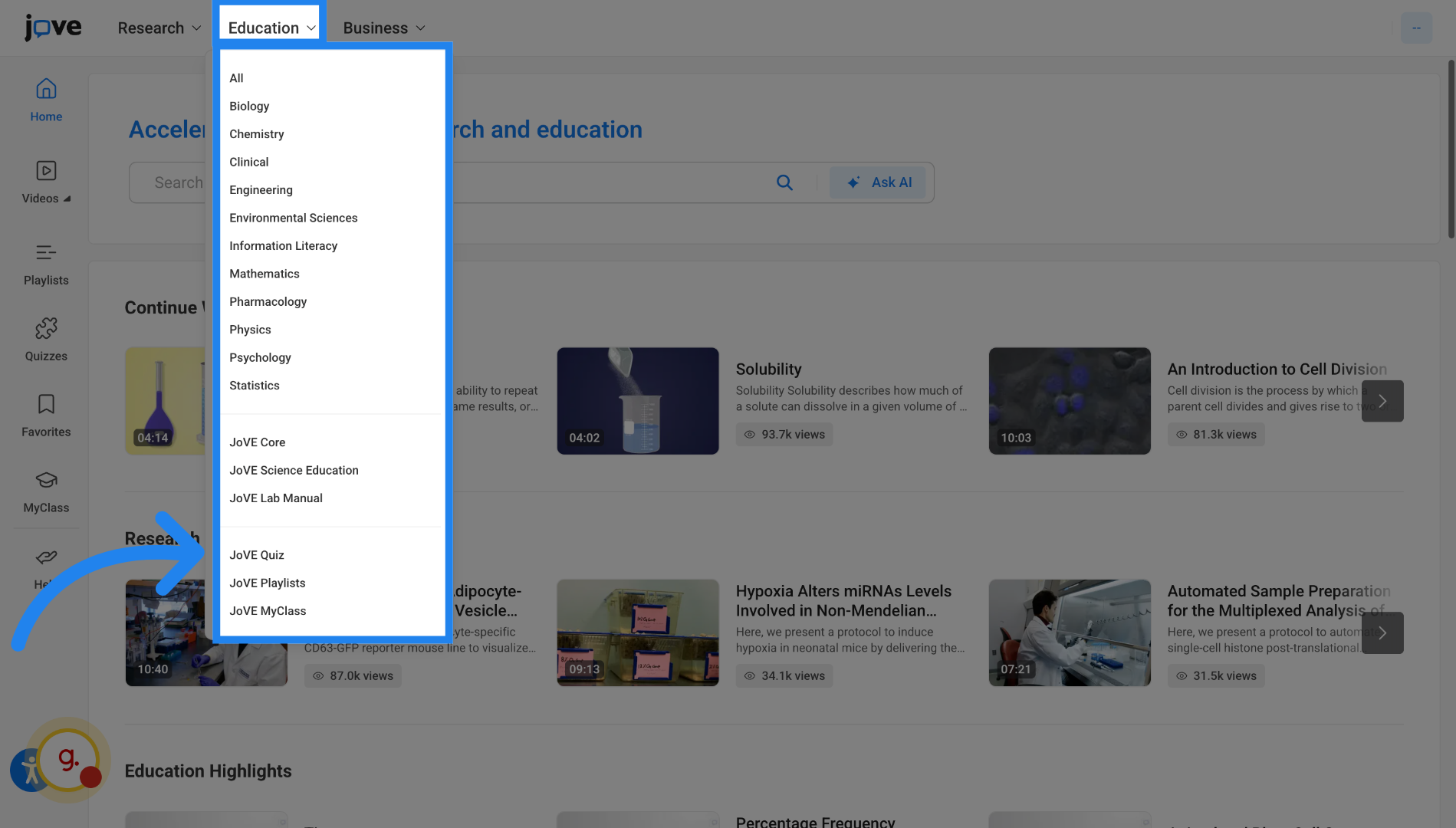This screenshot has width=1456, height=828.
Task: Click the Ask AI sparkle button
Action: pyautogui.click(x=878, y=182)
